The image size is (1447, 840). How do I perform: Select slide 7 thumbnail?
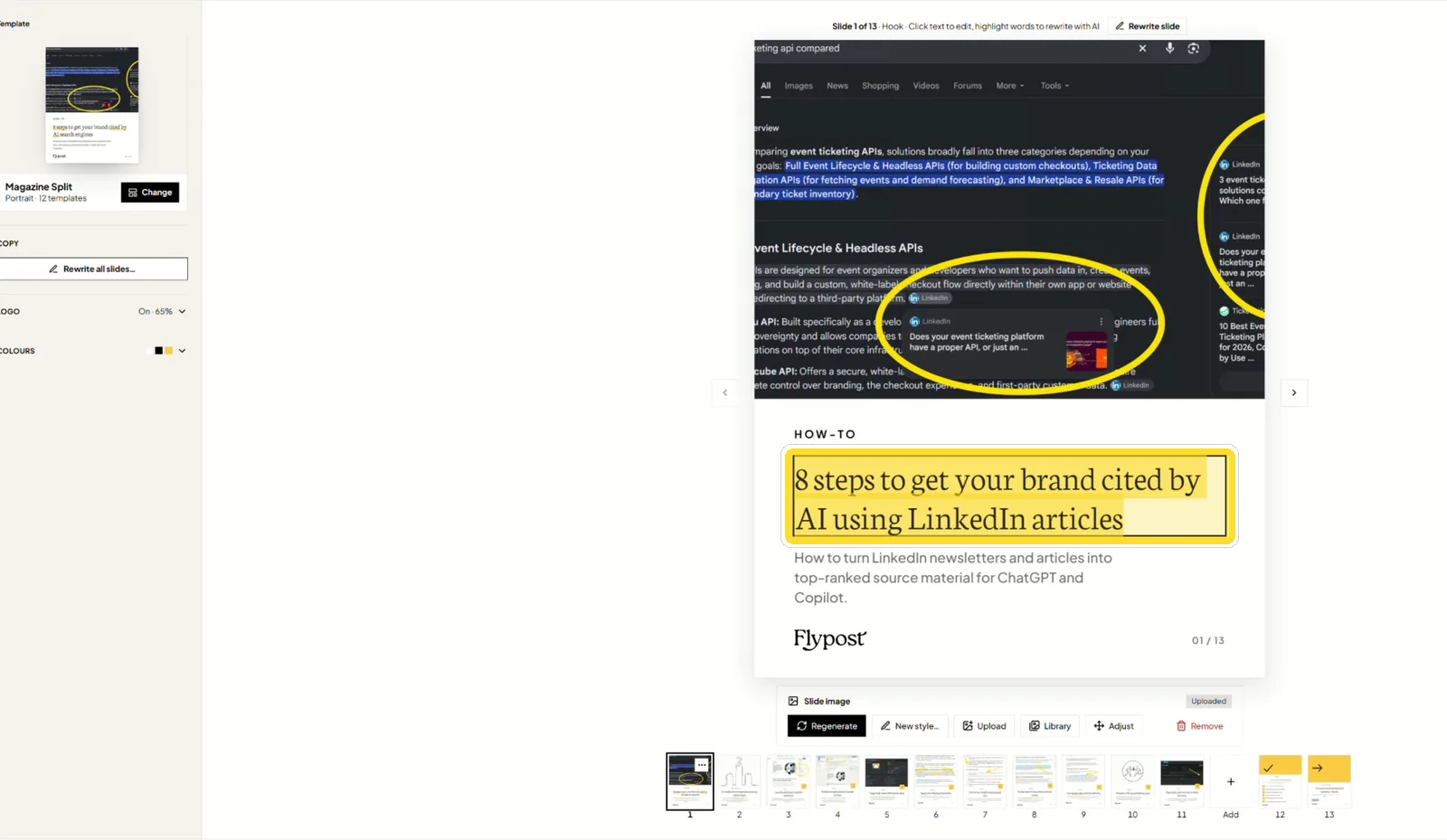(985, 781)
